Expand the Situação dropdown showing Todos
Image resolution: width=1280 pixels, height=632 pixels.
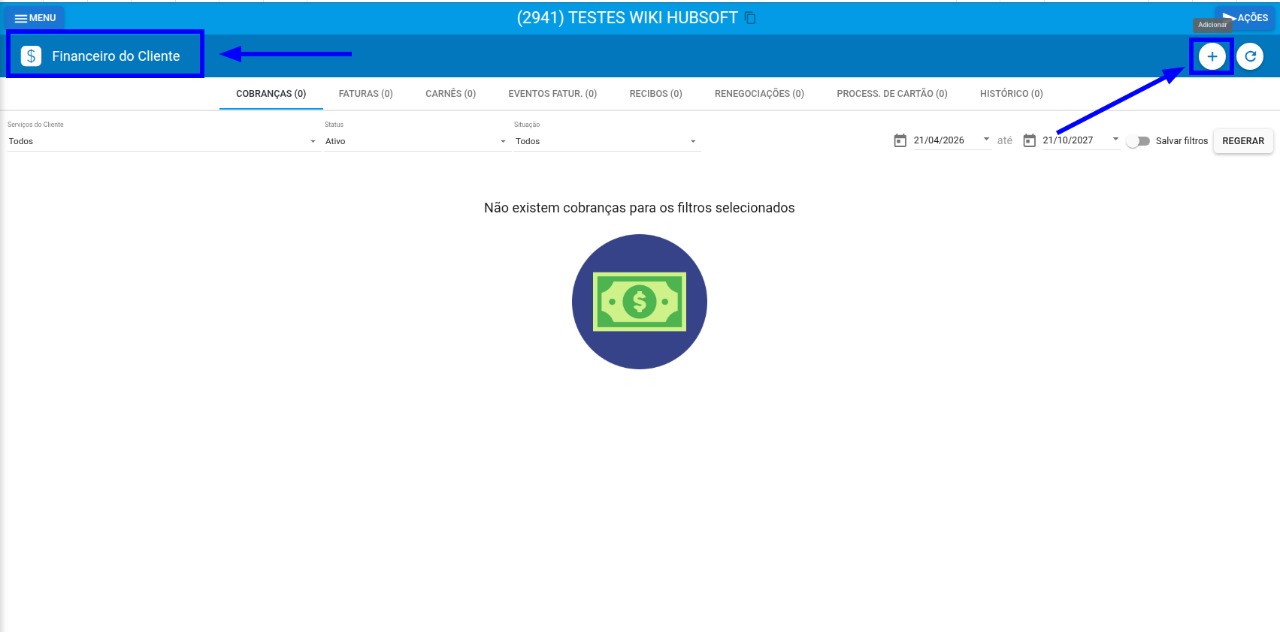[x=607, y=141]
